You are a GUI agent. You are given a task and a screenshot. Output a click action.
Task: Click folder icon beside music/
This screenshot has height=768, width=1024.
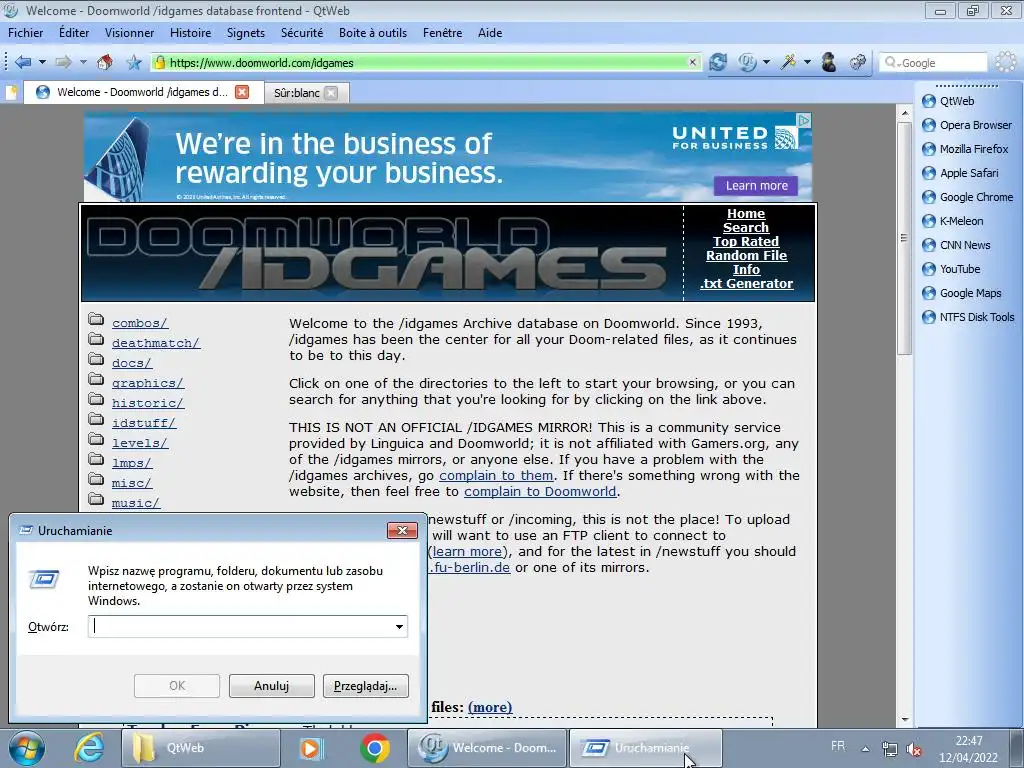[96, 500]
